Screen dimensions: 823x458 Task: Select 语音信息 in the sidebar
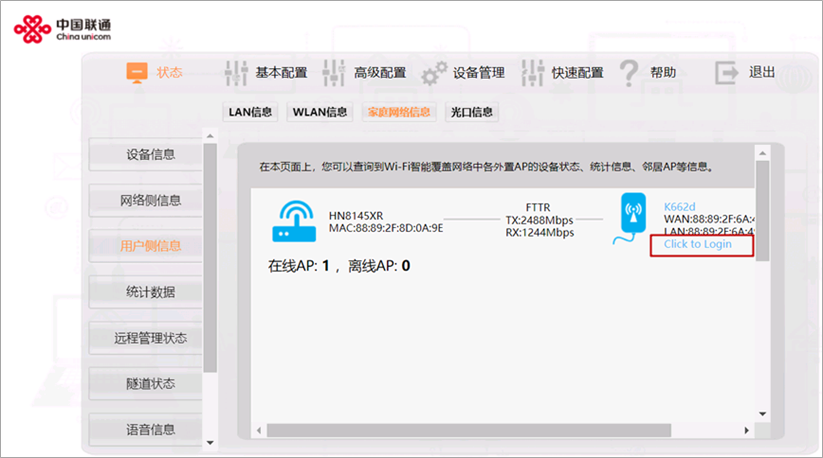(x=145, y=429)
